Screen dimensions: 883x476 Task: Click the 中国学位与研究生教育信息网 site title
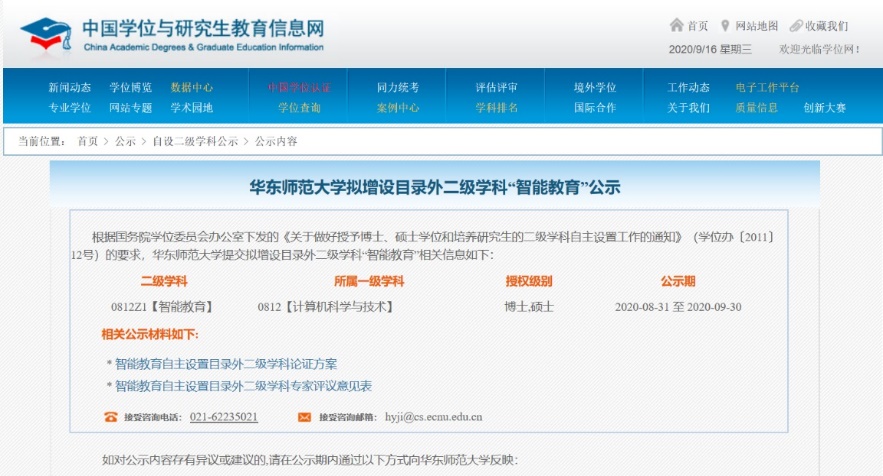click(x=203, y=28)
